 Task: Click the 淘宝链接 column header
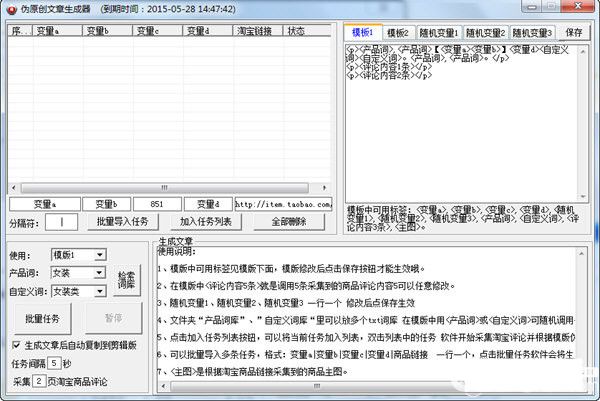[x=258, y=31]
